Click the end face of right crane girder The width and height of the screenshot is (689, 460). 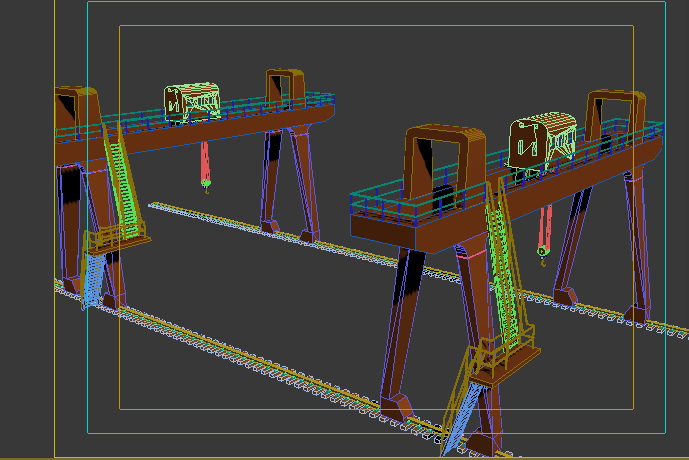coord(382,233)
